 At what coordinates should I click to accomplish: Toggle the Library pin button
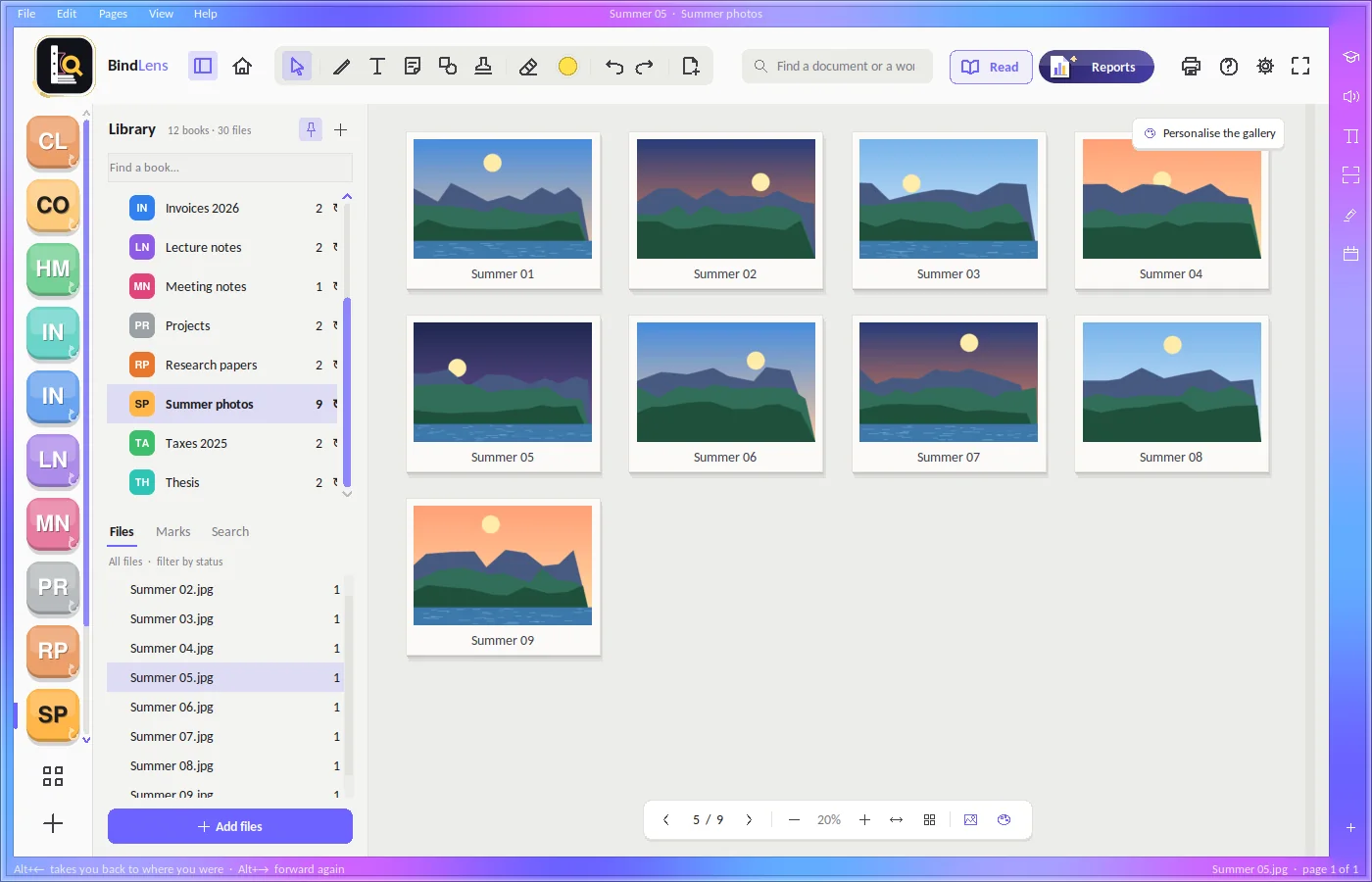311,129
